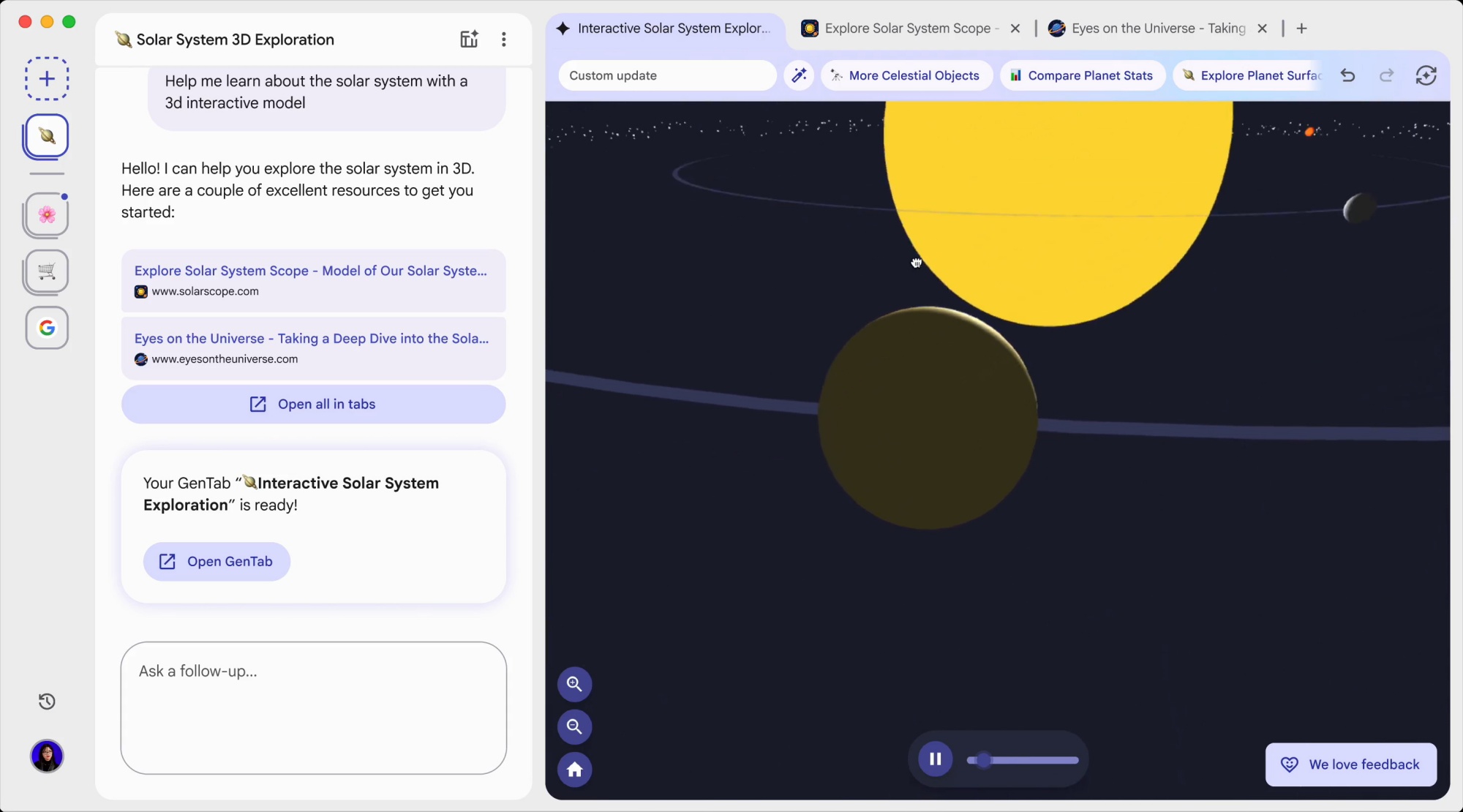The height and width of the screenshot is (812, 1463).
Task: Open the Google icon in sidebar
Action: (47, 328)
